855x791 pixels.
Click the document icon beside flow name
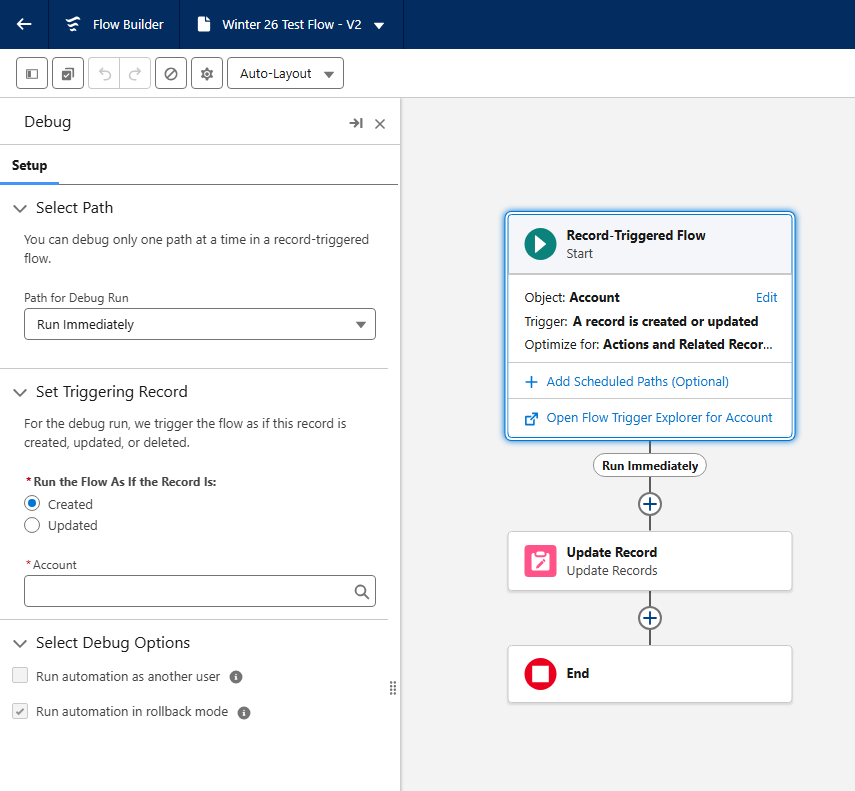pos(204,25)
